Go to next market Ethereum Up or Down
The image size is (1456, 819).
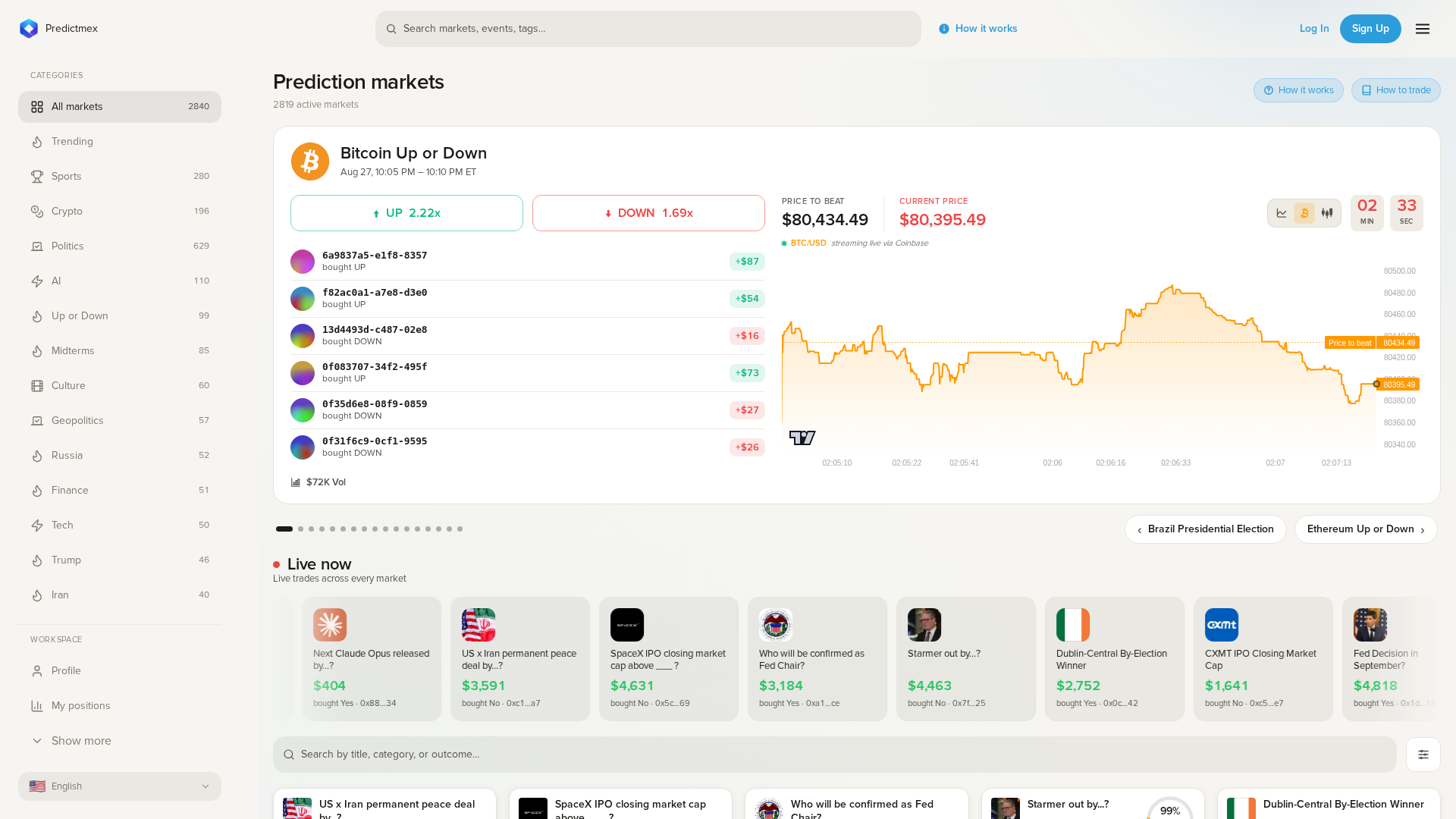(1366, 529)
